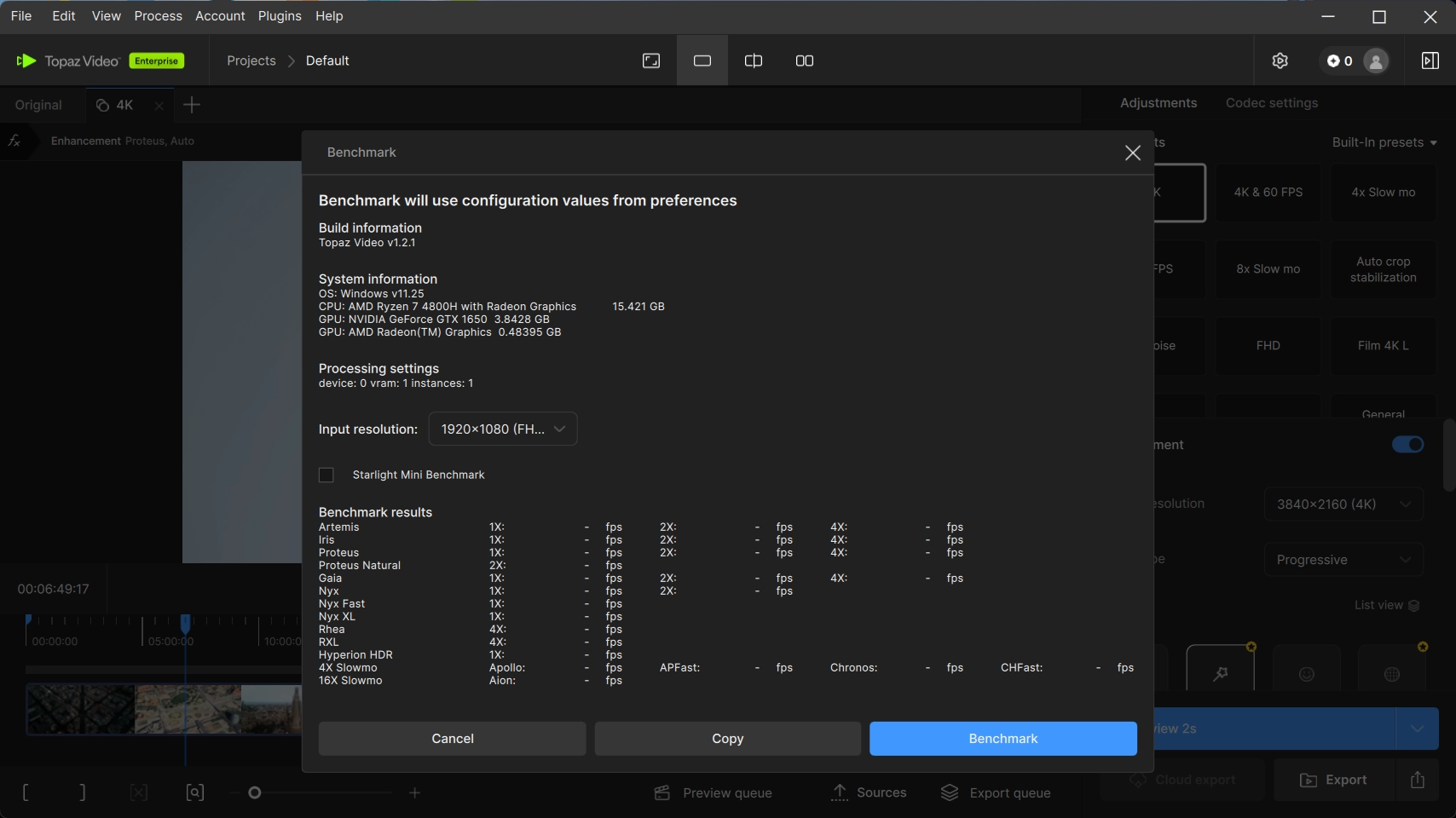Open the Input resolution dropdown

click(x=502, y=429)
